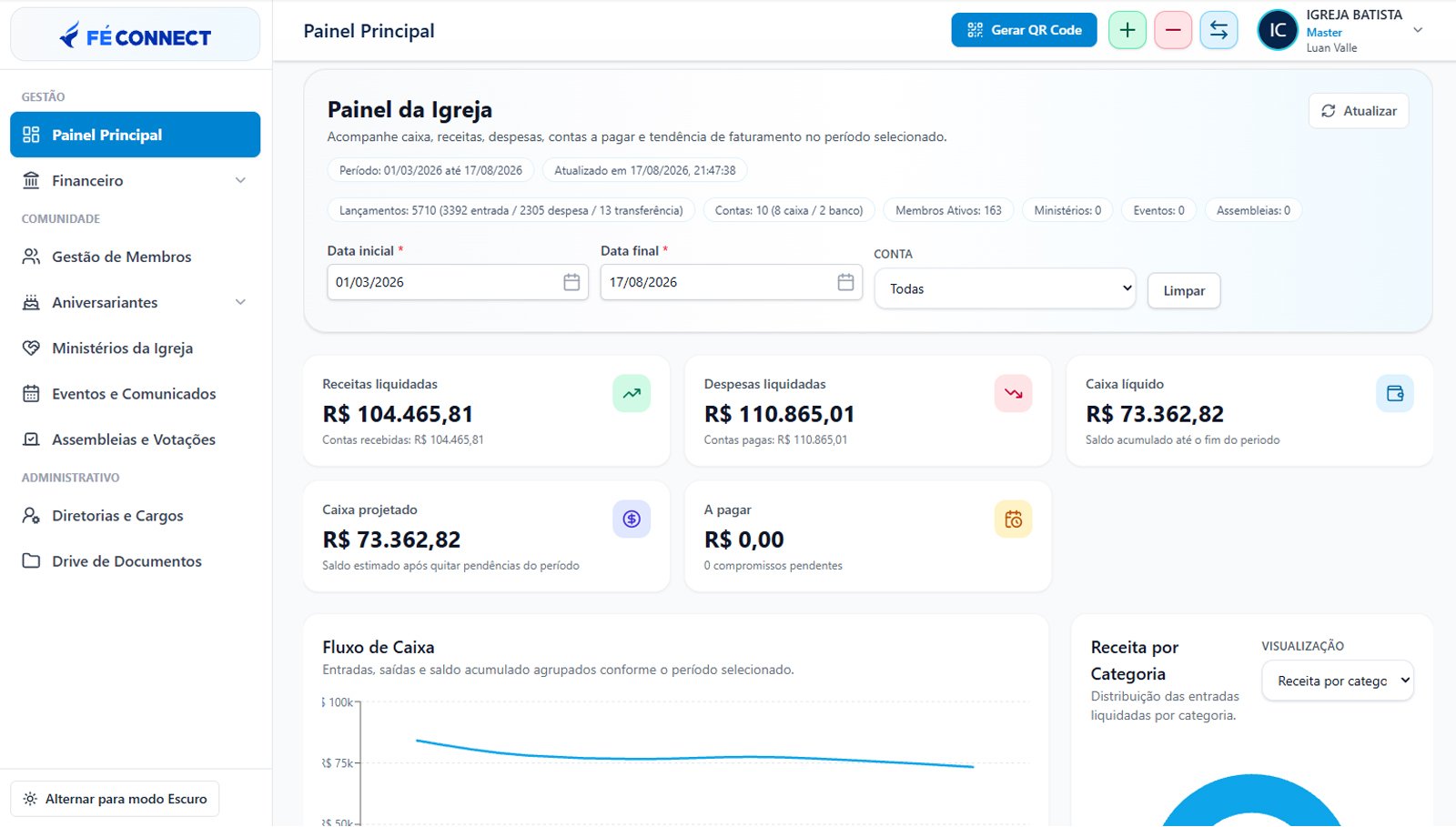Open Painel Principal in sidebar
Screen dimensions: 1456x827
pos(135,135)
